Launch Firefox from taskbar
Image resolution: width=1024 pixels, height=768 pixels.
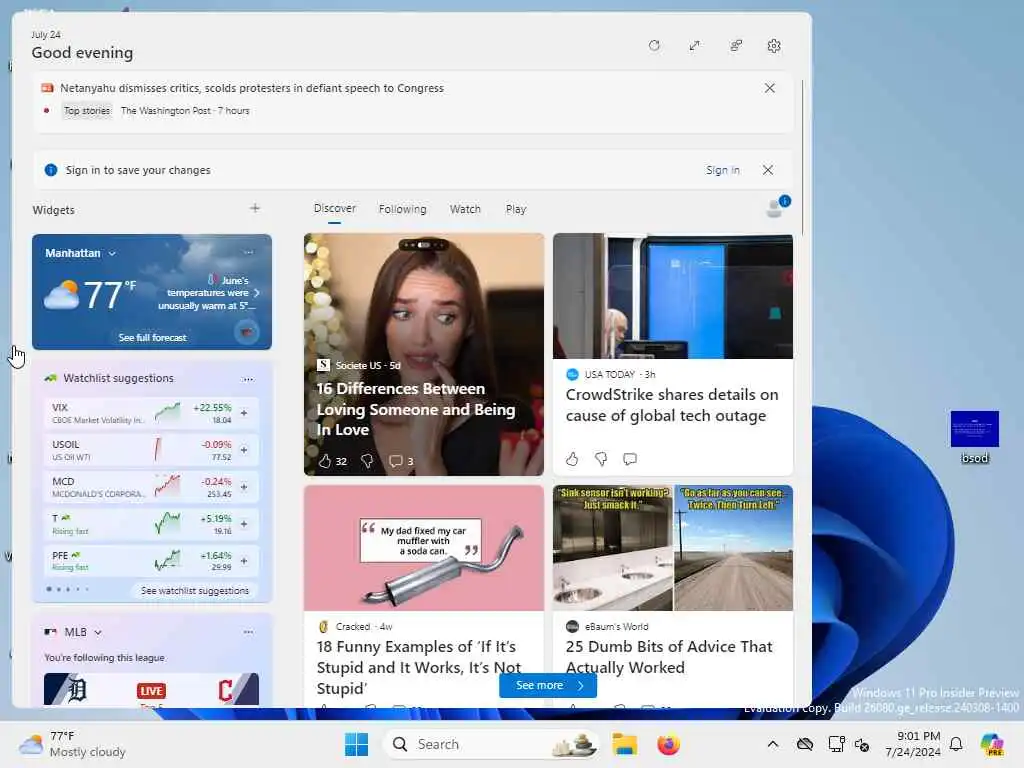tap(668, 744)
